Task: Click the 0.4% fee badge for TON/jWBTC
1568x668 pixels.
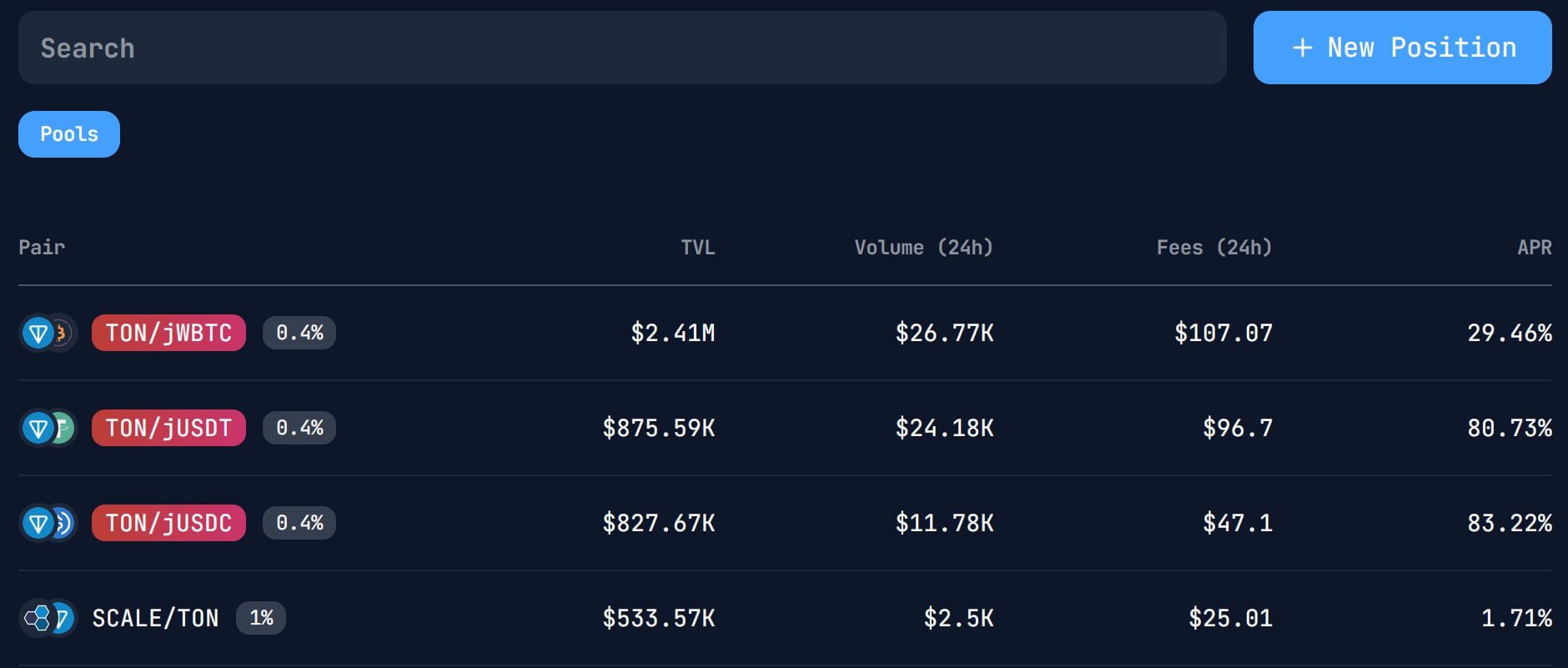Action: pyautogui.click(x=299, y=333)
